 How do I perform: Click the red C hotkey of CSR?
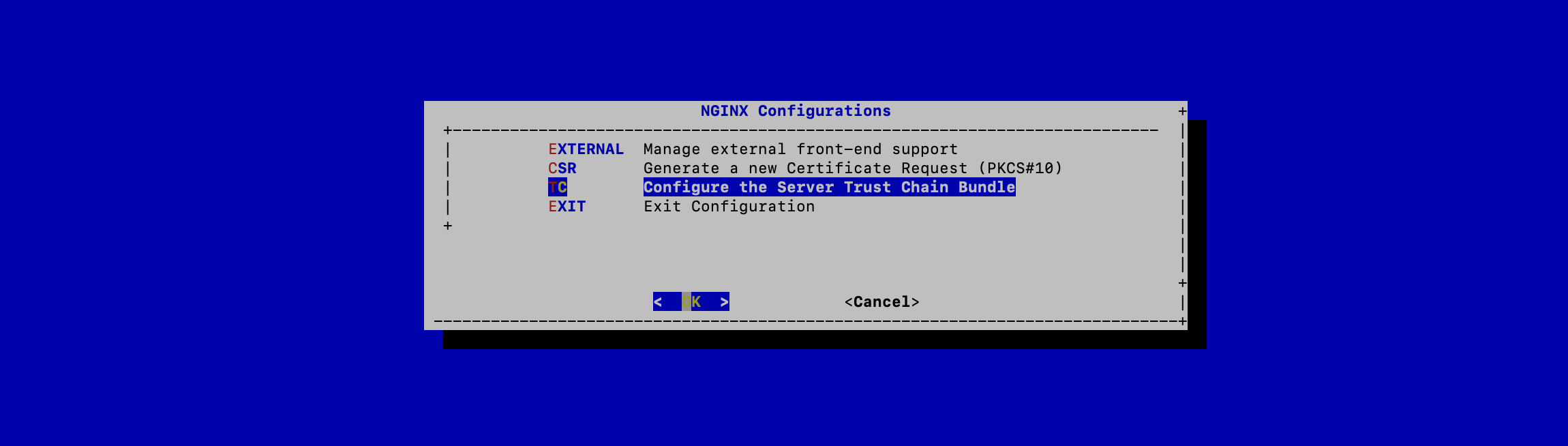point(553,168)
